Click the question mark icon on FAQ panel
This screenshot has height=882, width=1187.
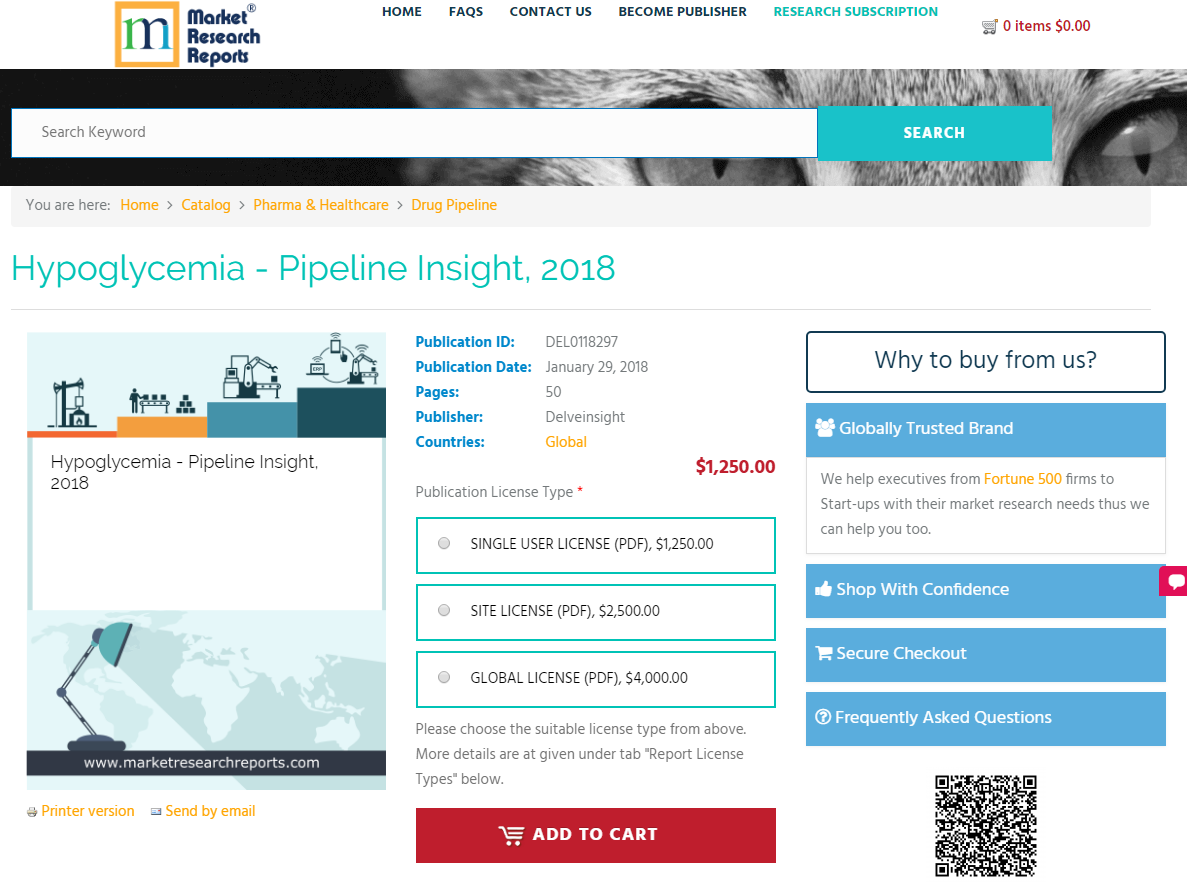823,717
